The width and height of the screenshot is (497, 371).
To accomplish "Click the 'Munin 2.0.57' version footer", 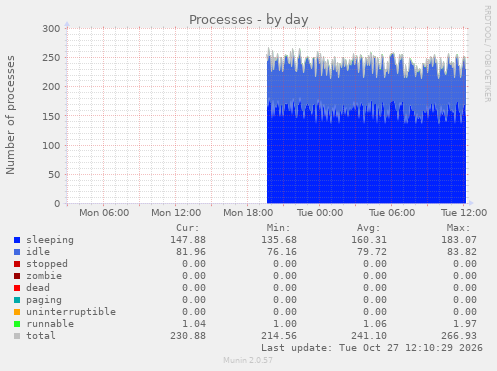I will 248,360.
